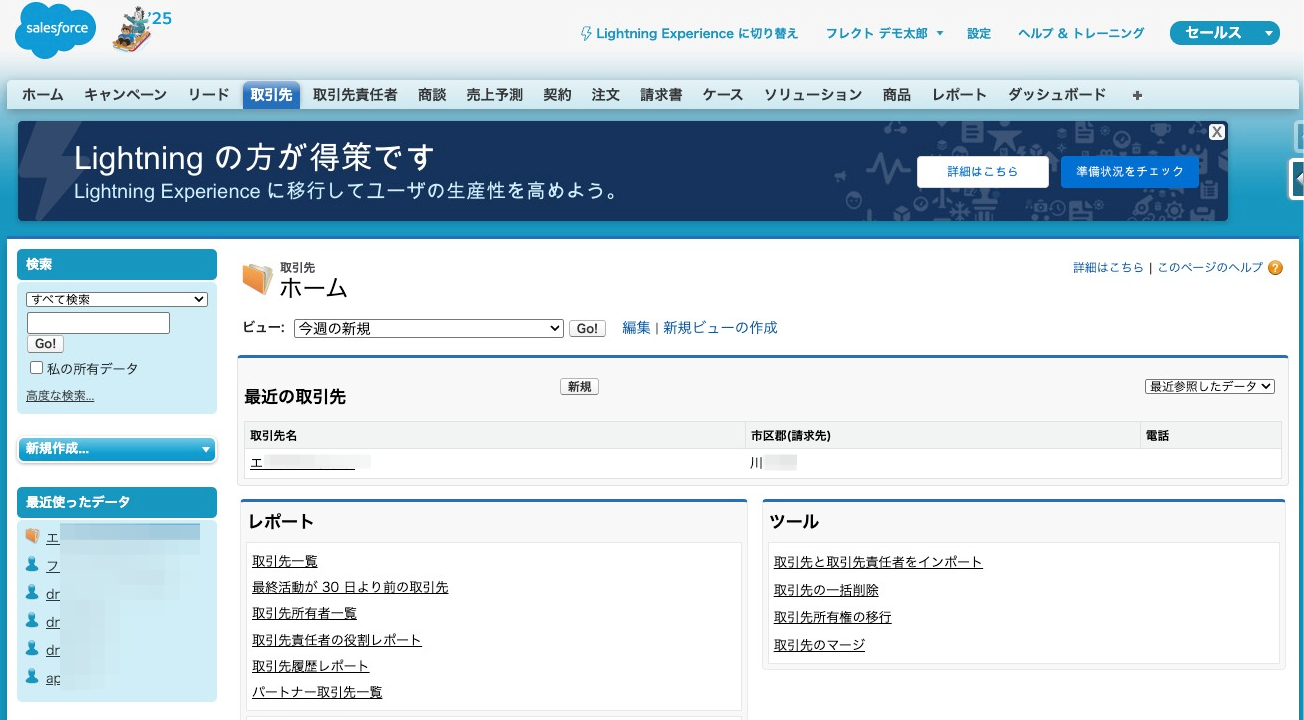Click the orange account folder icon in 最近使ったデータ

coord(33,536)
